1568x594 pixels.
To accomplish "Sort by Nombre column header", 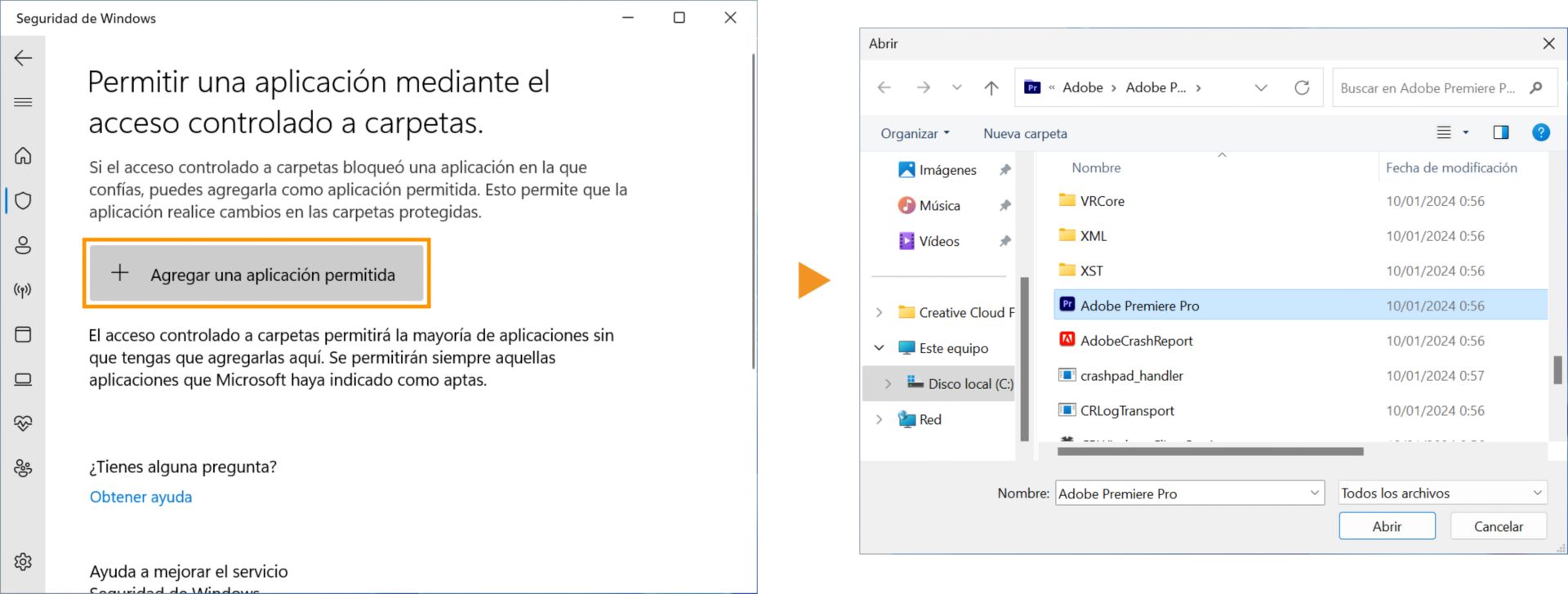I will 1096,167.
